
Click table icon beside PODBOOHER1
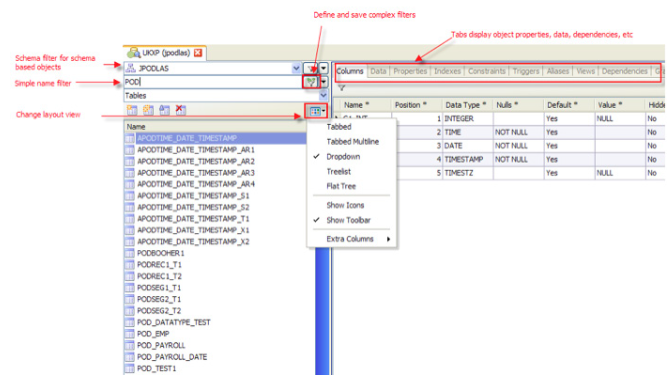coord(129,254)
